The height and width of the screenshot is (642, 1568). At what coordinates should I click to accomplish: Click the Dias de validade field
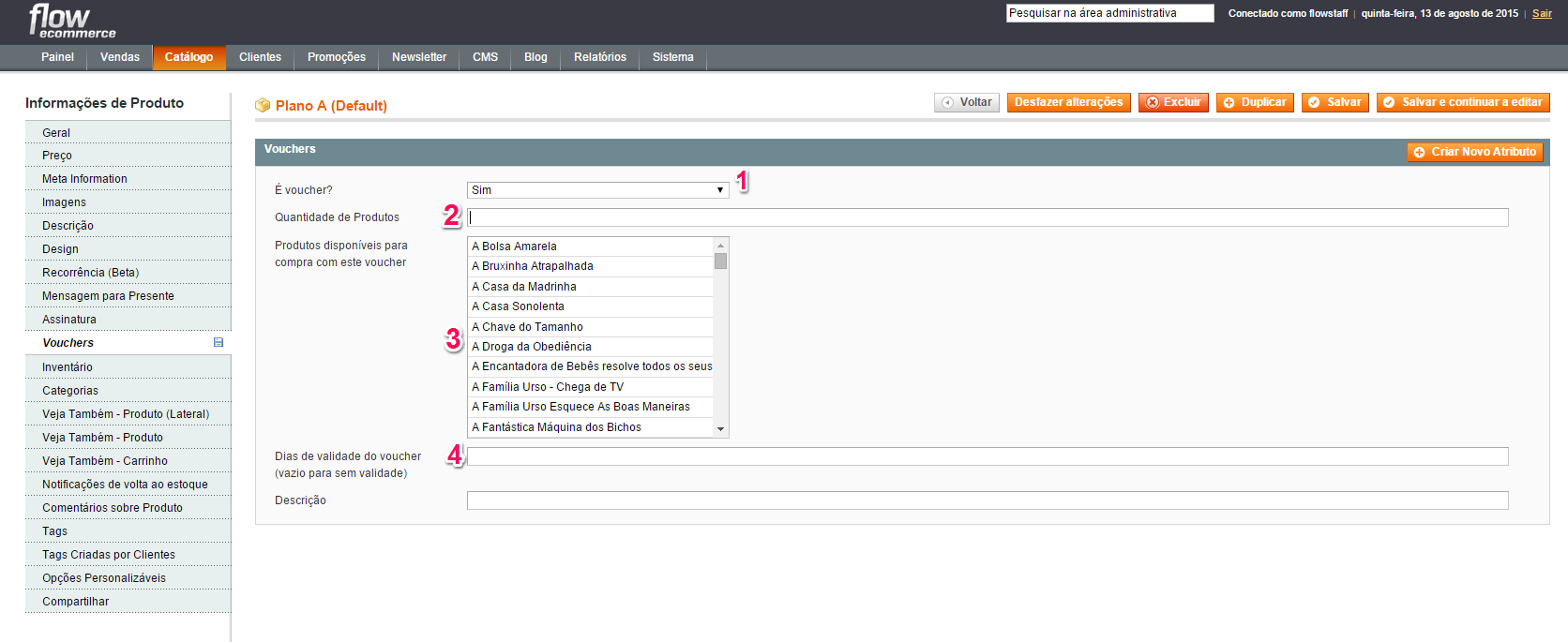click(988, 456)
